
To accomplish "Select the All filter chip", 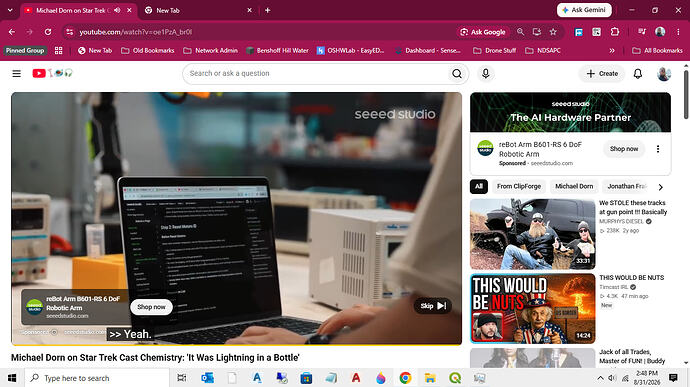I will (479, 187).
